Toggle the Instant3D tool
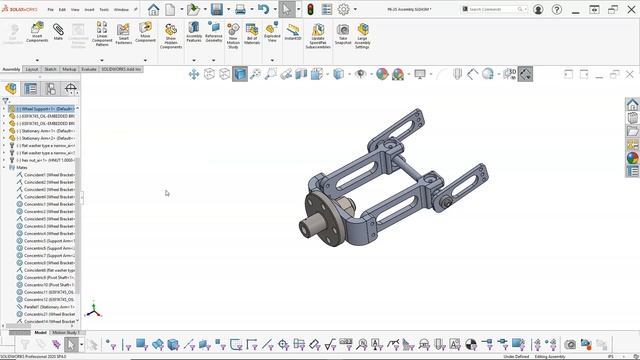This screenshot has height=360, width=640. tap(293, 32)
